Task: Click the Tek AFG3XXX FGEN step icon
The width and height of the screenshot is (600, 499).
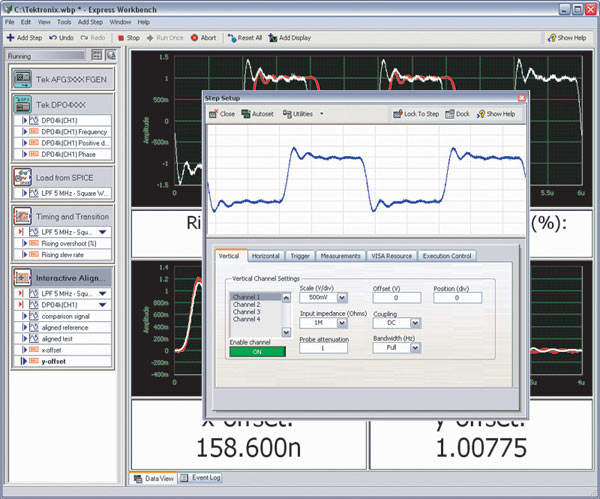Action: pos(23,79)
